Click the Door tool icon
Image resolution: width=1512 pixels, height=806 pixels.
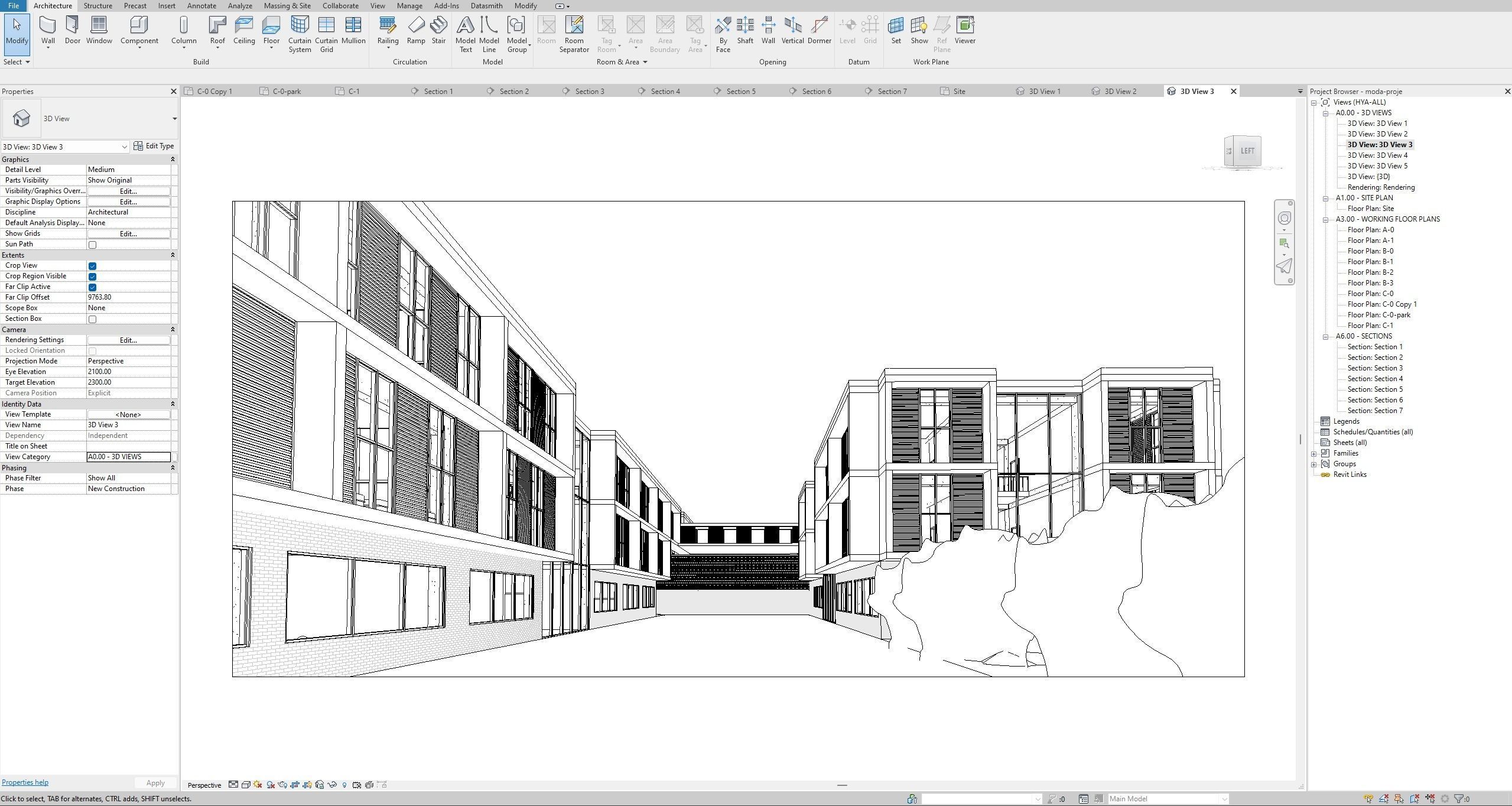point(72,30)
